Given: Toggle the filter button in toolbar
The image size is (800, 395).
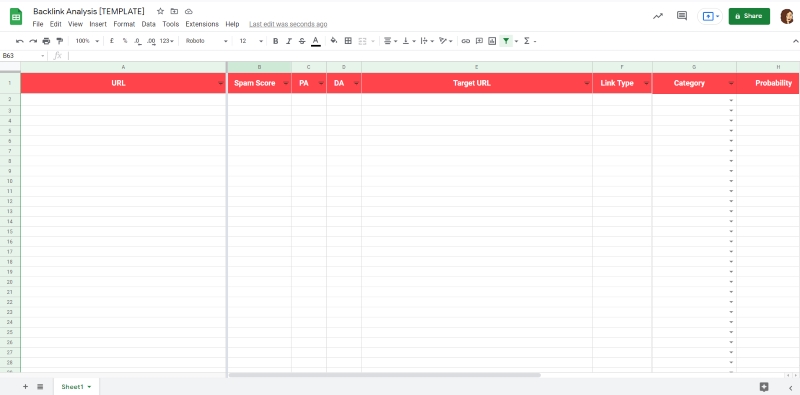Looking at the screenshot, I should tap(506, 41).
